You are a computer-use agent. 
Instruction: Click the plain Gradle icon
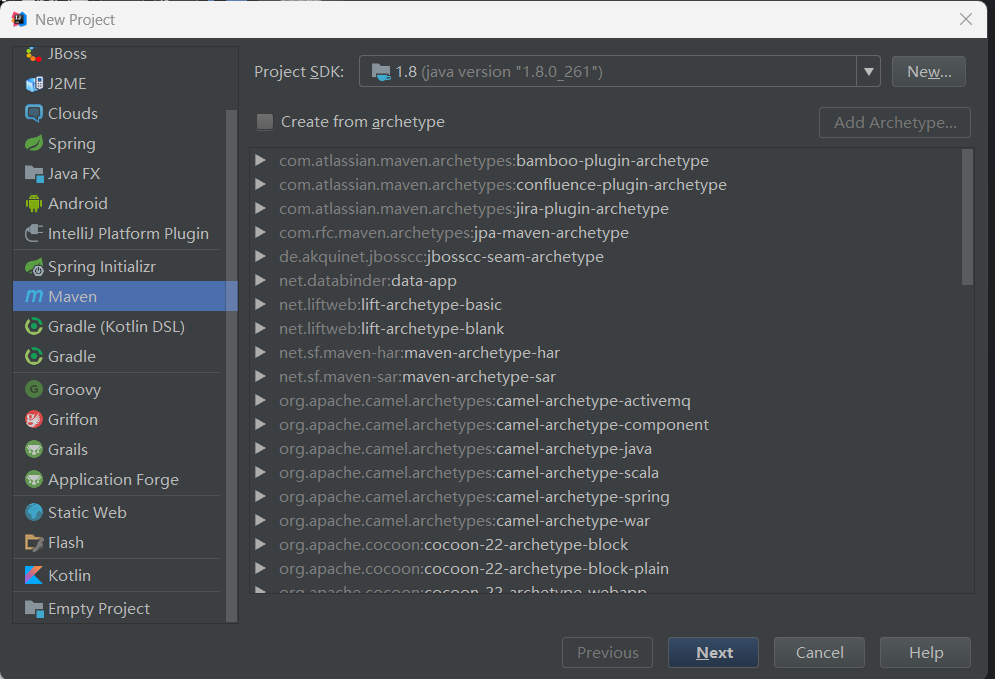pyautogui.click(x=34, y=357)
